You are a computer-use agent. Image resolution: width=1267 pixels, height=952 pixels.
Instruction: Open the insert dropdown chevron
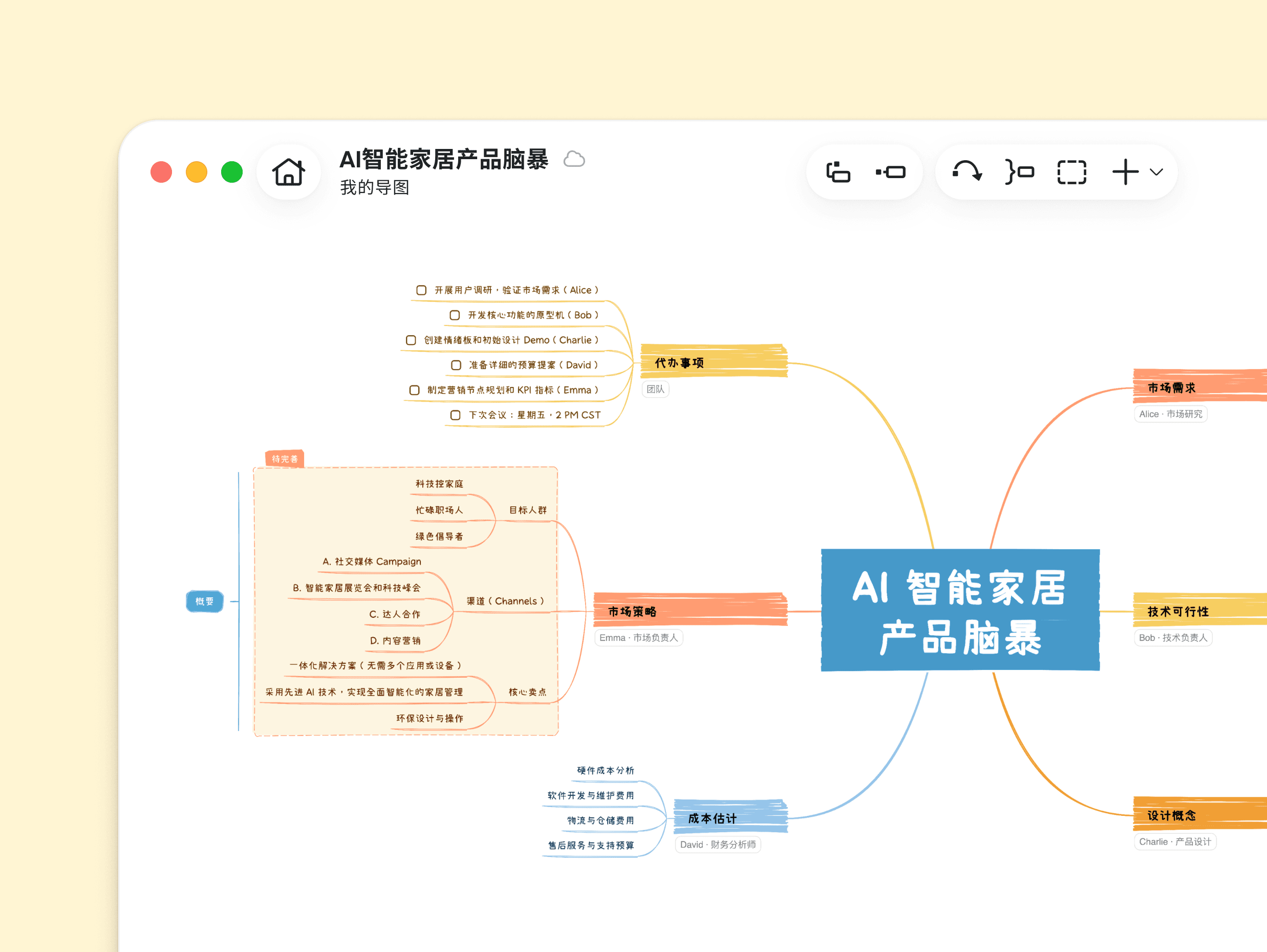[x=1156, y=172]
